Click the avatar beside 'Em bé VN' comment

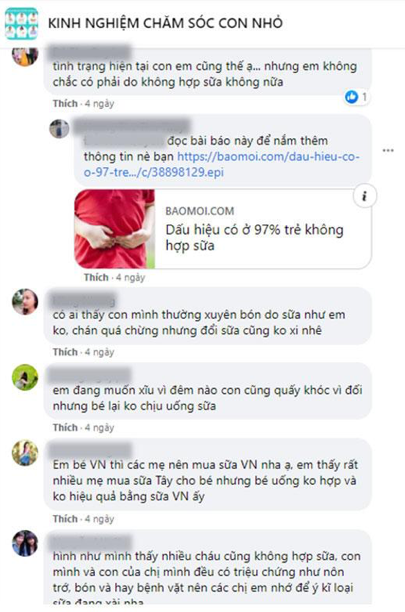pos(25,453)
